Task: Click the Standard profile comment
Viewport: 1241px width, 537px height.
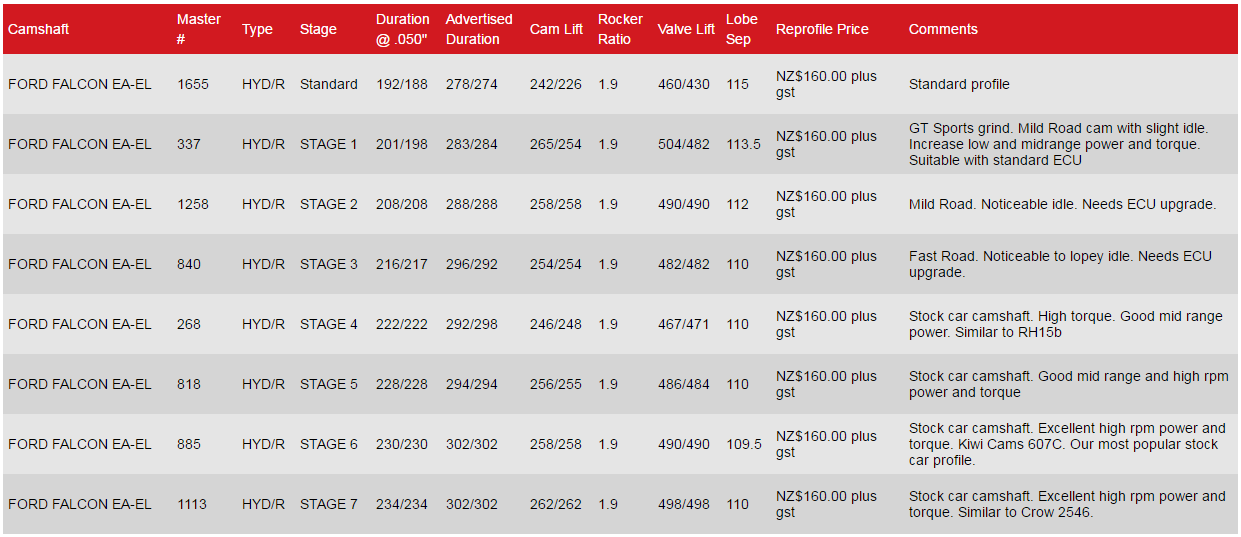Action: click(959, 84)
